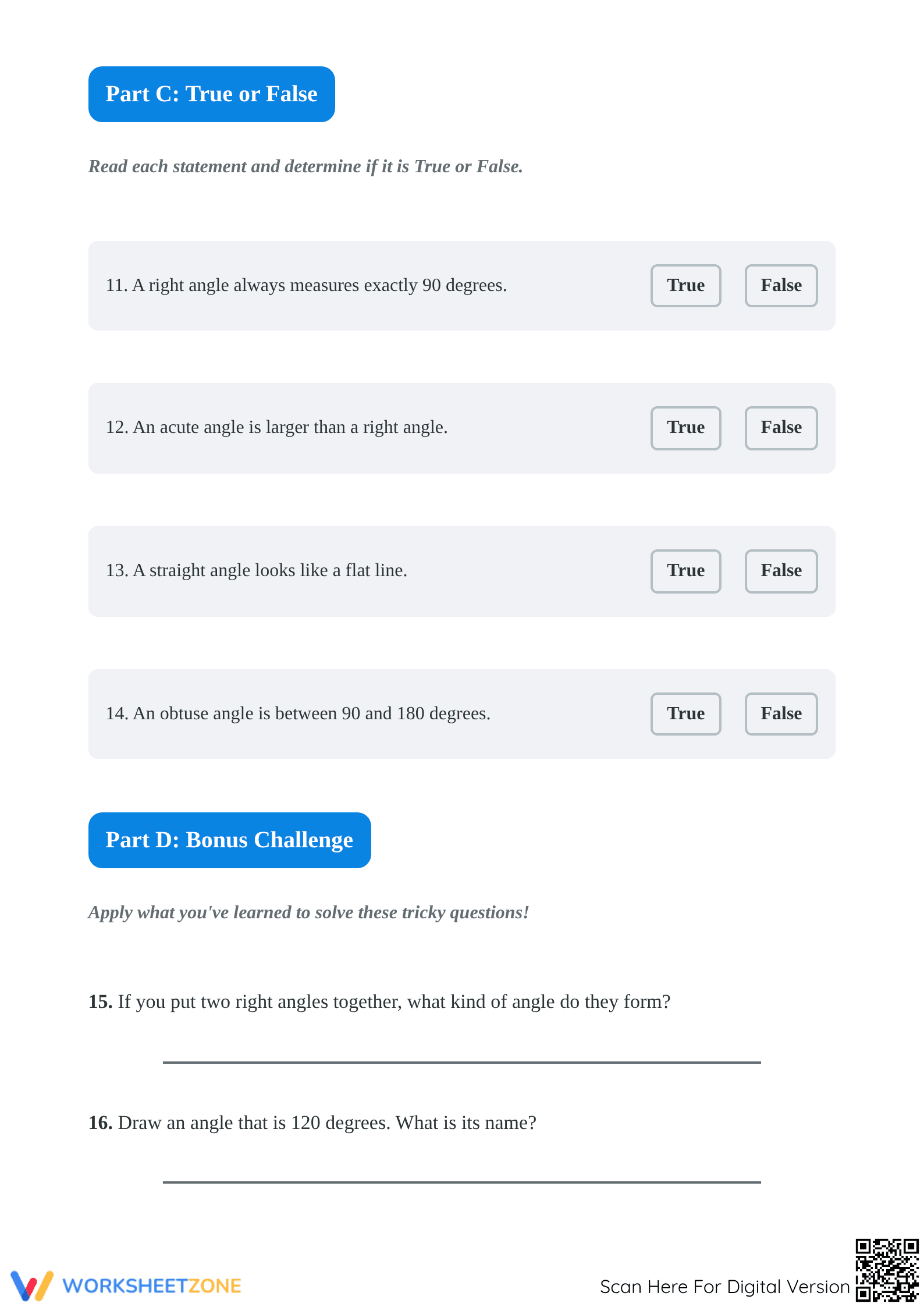Choose True for straight angle statement
924x1307 pixels.
point(685,571)
